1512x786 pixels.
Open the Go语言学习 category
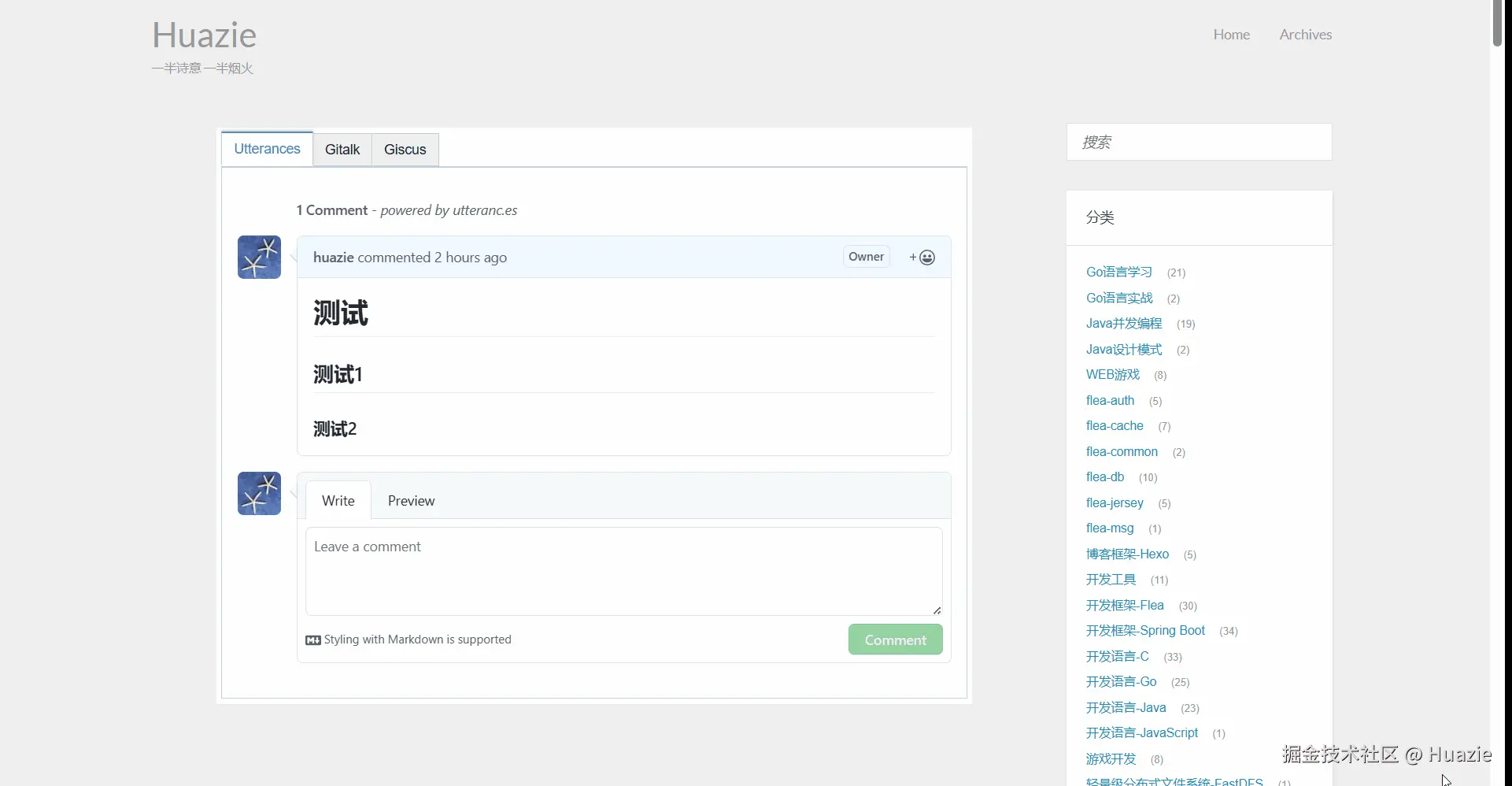pos(1118,273)
